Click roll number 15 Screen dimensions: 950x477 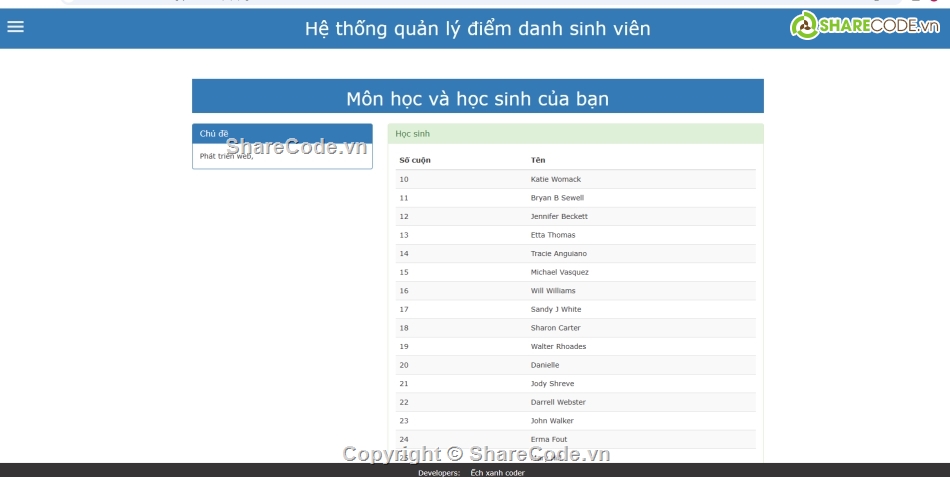tap(404, 272)
